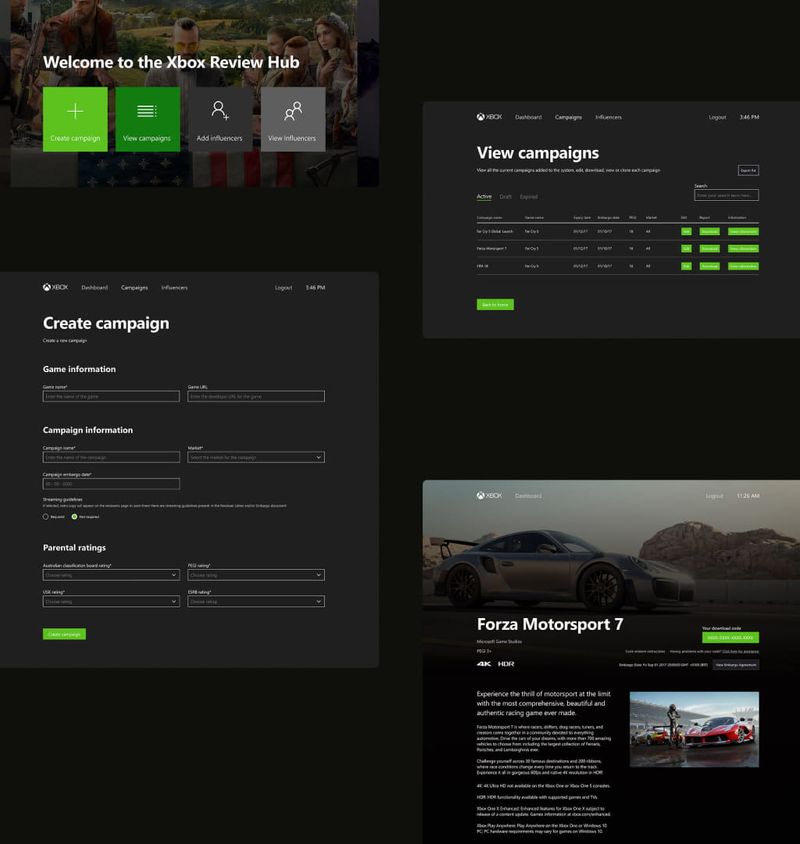Click Edit for Far Cry 5 Global Launch row
800x844 pixels.
click(686, 231)
